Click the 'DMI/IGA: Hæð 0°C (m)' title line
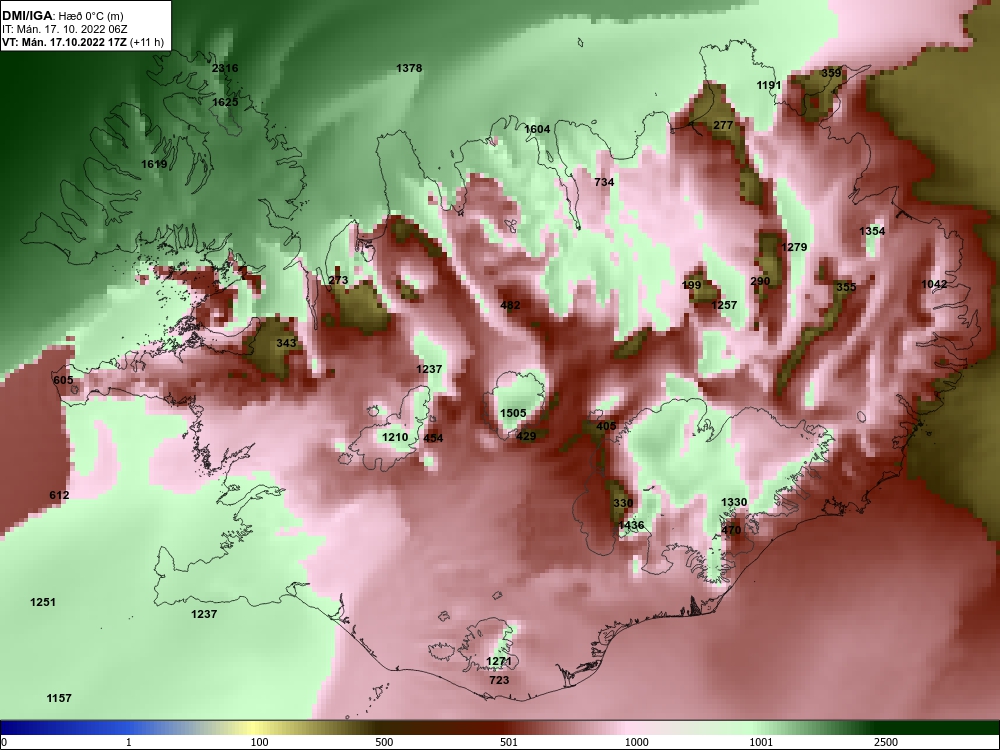The height and width of the screenshot is (750, 1000). point(62,16)
